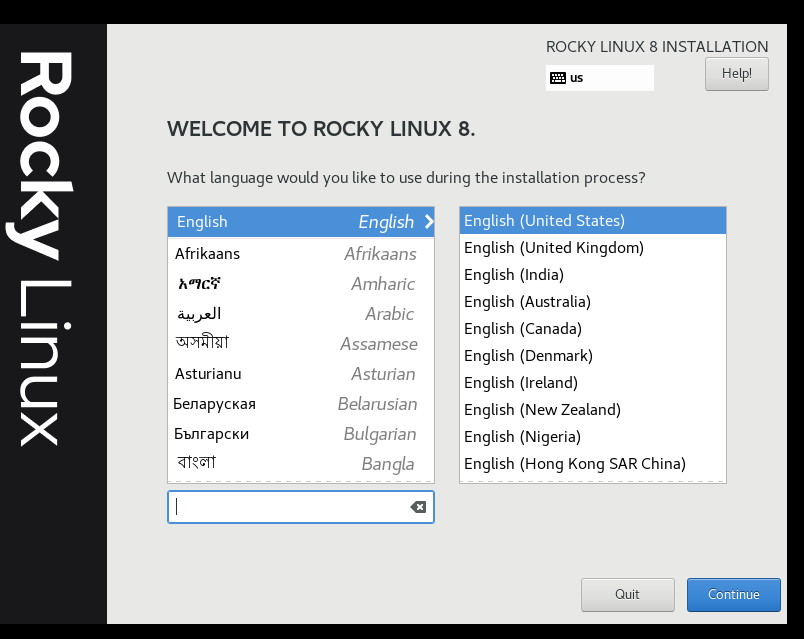Select Belarusian from the language list
This screenshot has width=804, height=639.
coord(301,404)
